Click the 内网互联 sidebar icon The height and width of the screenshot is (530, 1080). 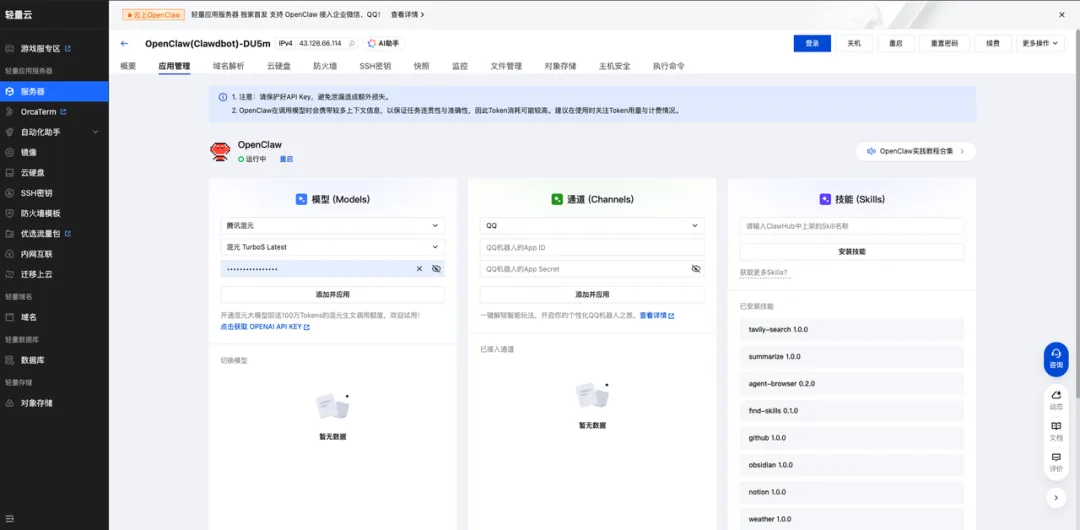[x=10, y=254]
